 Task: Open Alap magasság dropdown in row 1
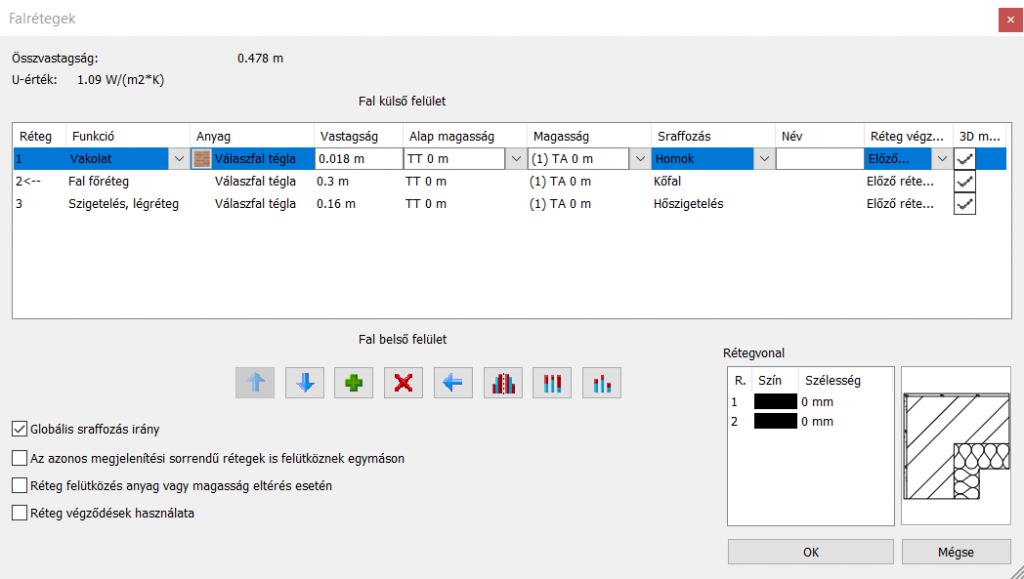(x=515, y=159)
